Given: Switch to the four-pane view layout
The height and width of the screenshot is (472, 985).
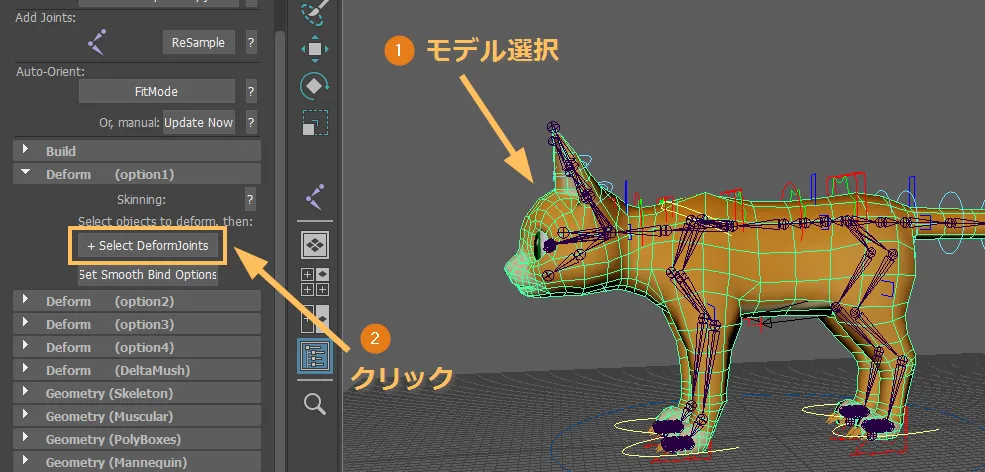Looking at the screenshot, I should pyautogui.click(x=315, y=281).
